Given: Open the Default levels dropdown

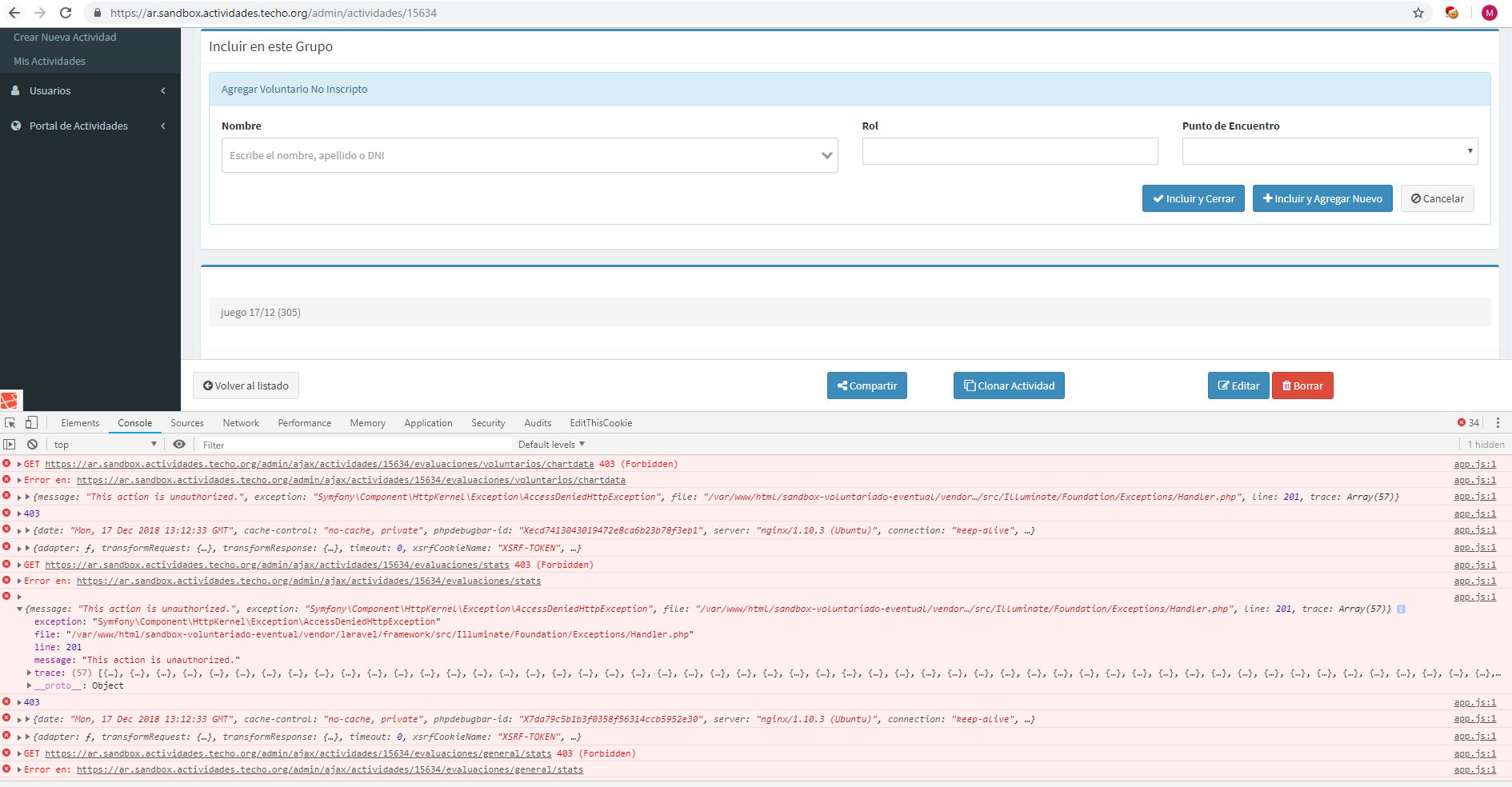Looking at the screenshot, I should [551, 444].
